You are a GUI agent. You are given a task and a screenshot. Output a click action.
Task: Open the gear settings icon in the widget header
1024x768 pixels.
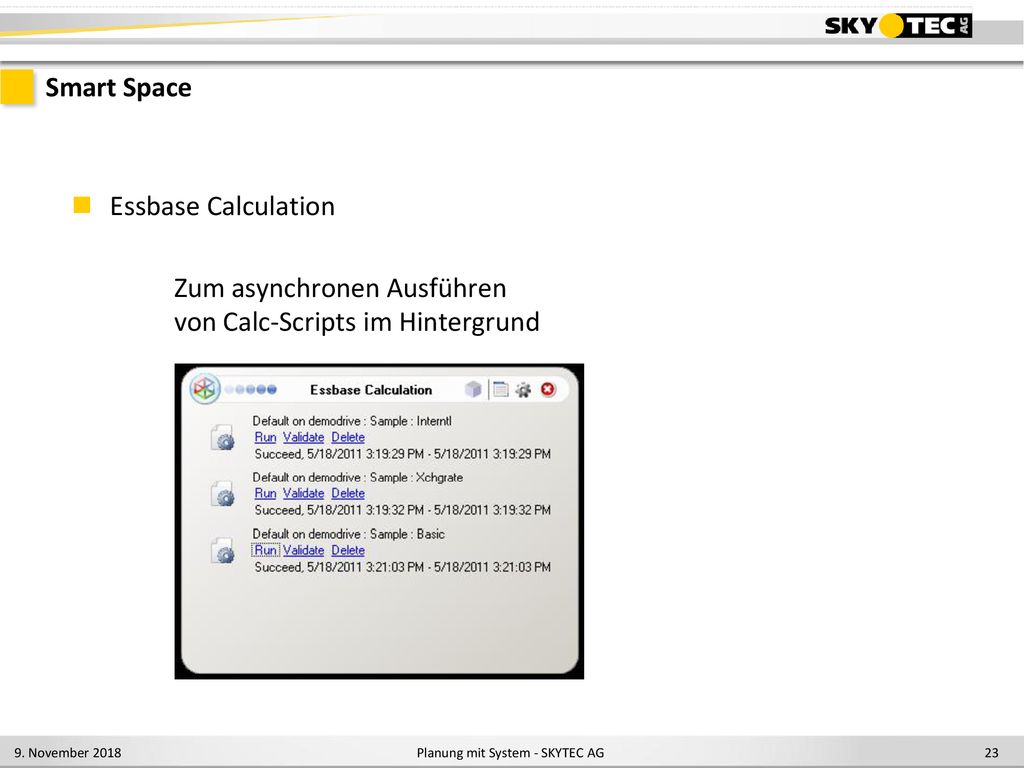click(x=523, y=390)
